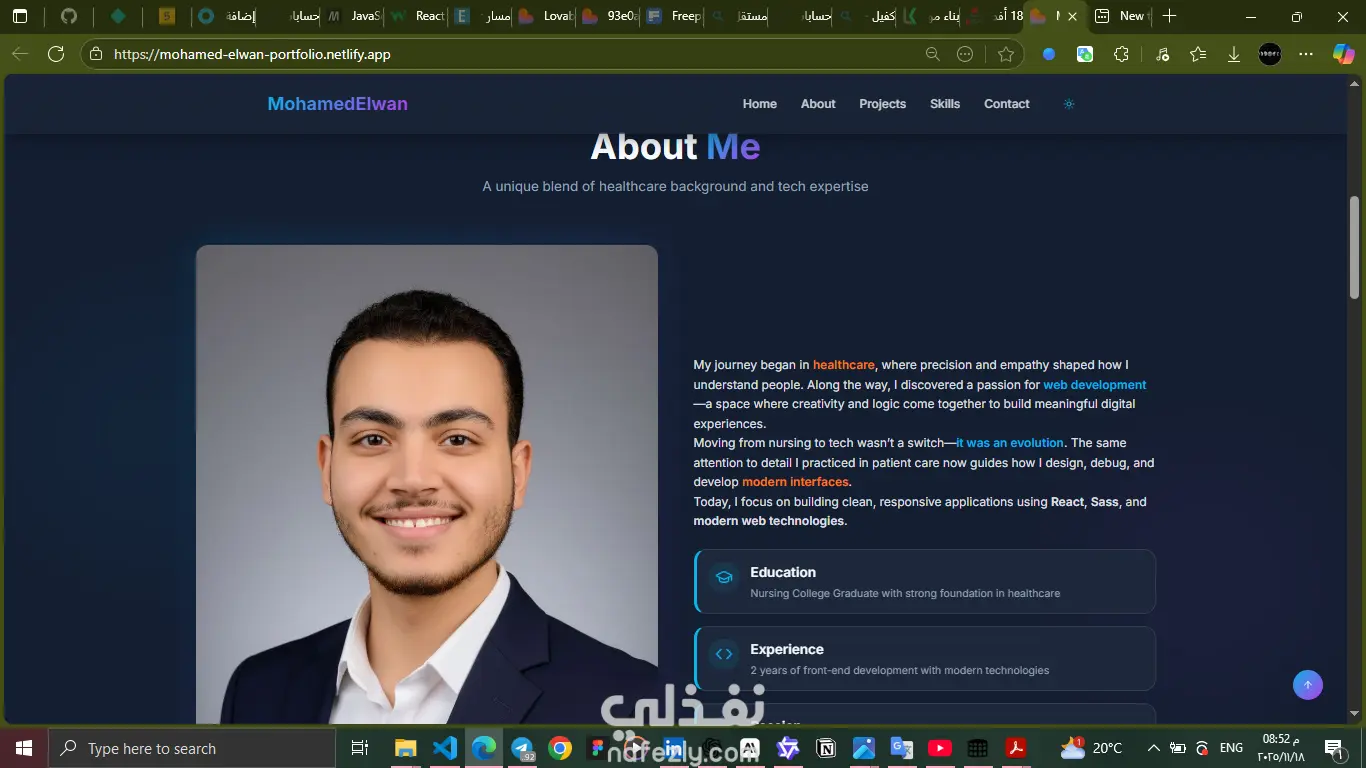Switch the ENG input language indicator
The image size is (1366, 768).
1231,748
